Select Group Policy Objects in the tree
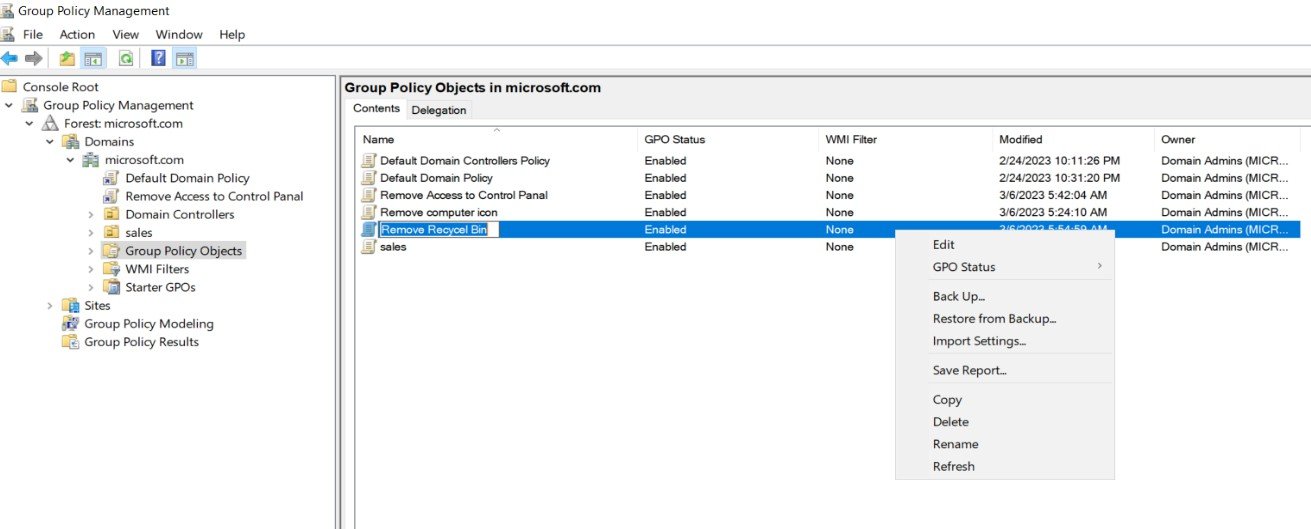Viewport: 1311px width, 529px height. tap(183, 251)
